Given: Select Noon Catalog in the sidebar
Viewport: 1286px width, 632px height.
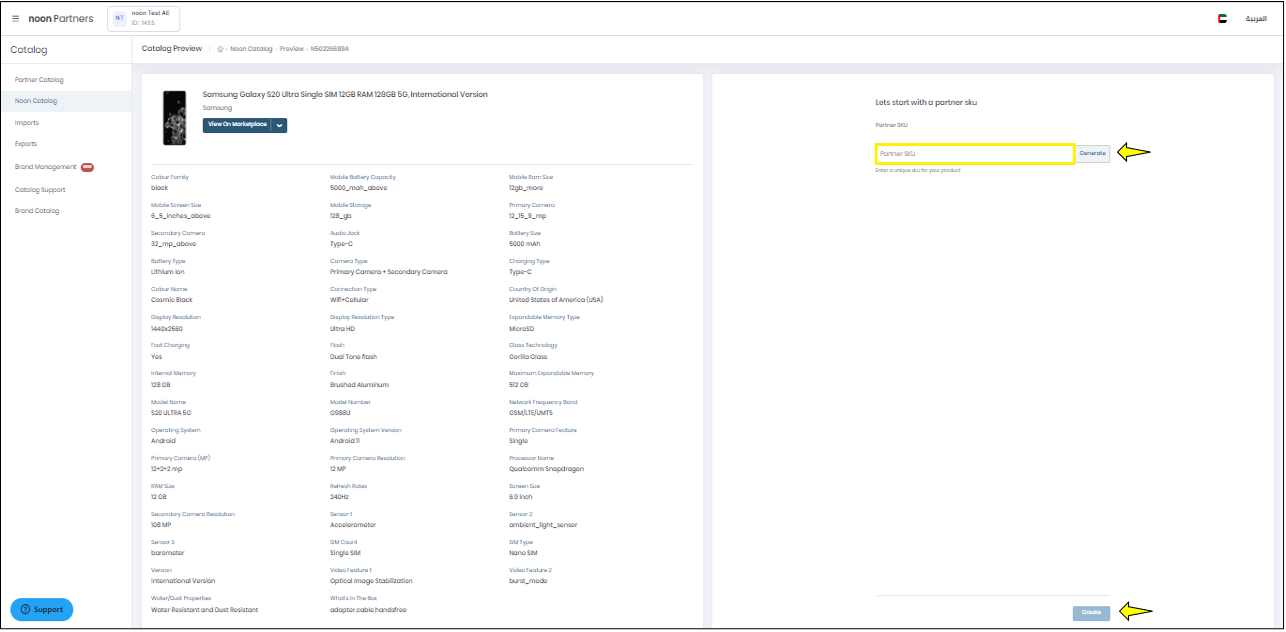Looking at the screenshot, I should (36, 101).
